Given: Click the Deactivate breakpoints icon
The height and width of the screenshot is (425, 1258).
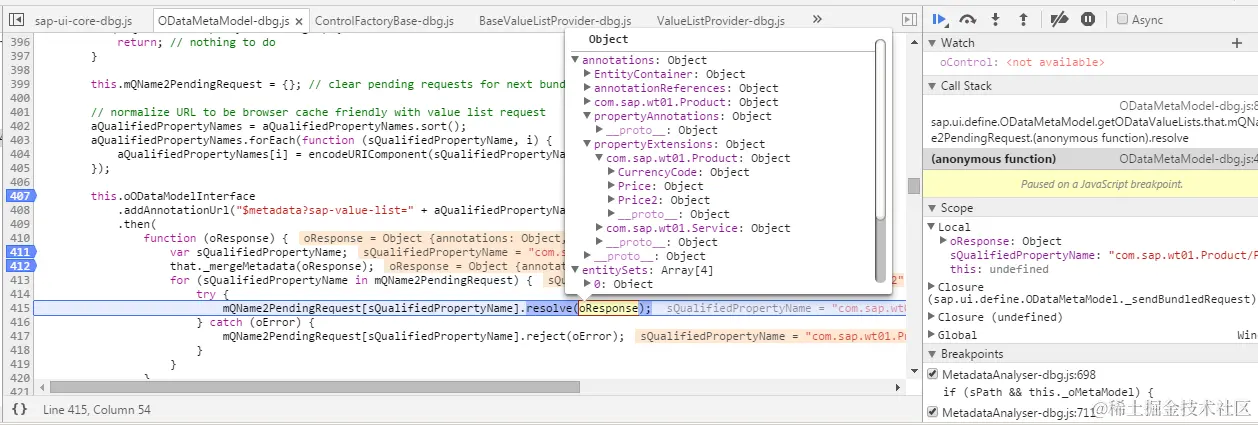Looking at the screenshot, I should [x=1060, y=19].
